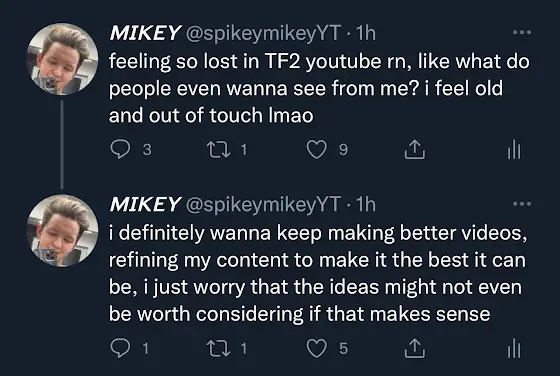Open MIKEY display name on first tweet
This screenshot has width=560, height=376.
click(x=145, y=33)
